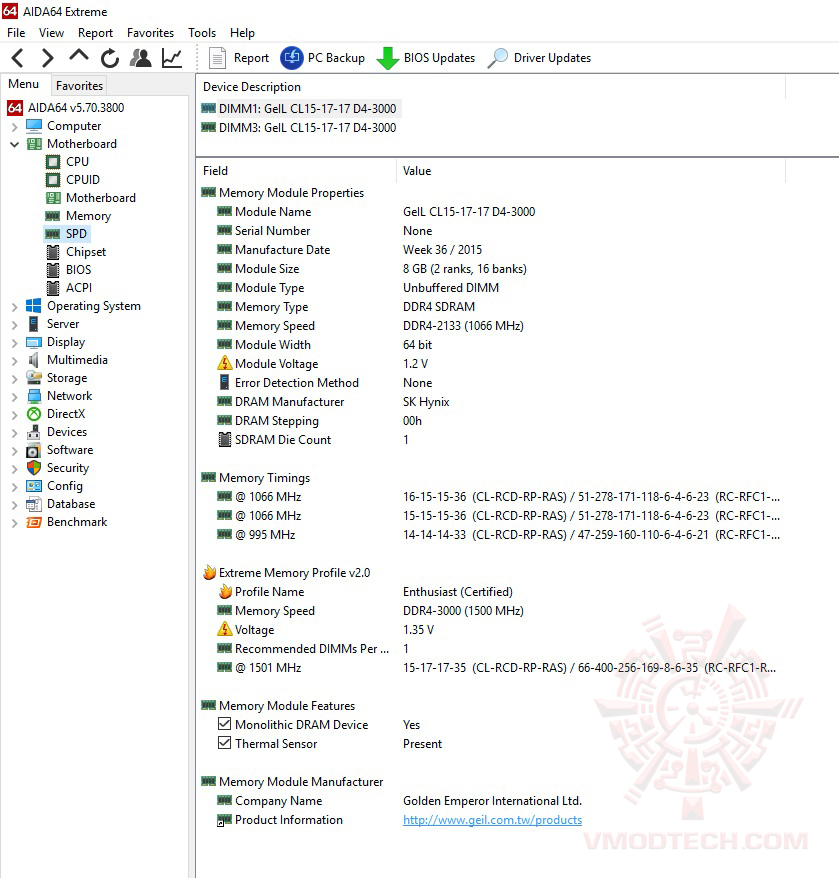Click the @ 995 MHz timings row
The height and width of the screenshot is (878, 839).
click(491, 535)
